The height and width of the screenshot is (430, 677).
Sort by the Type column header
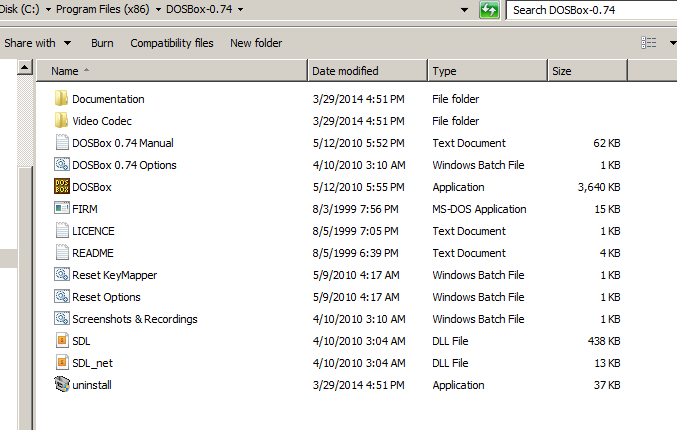coord(487,71)
